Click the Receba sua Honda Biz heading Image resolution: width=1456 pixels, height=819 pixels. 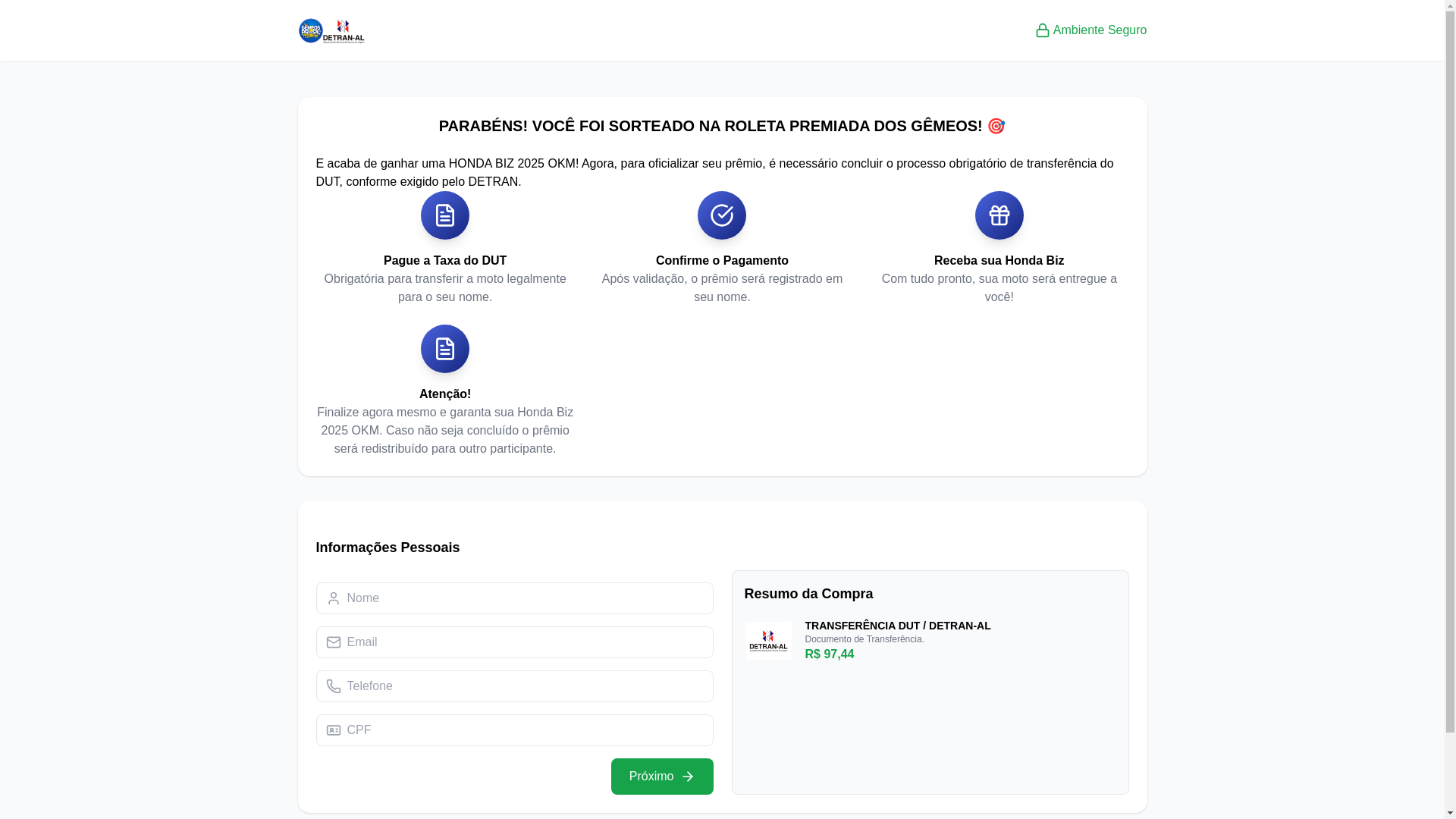click(999, 261)
